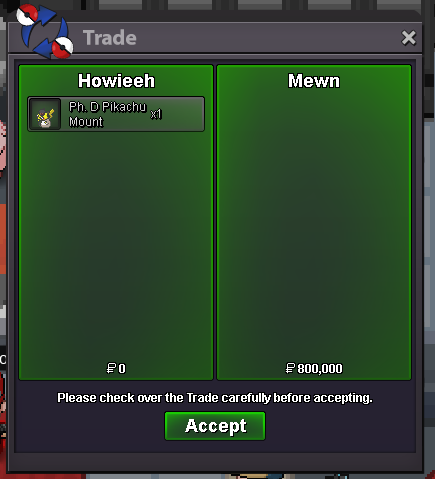This screenshot has height=479, width=435.
Task: Click empty space in Mewn's offer panel
Action: [x=314, y=227]
